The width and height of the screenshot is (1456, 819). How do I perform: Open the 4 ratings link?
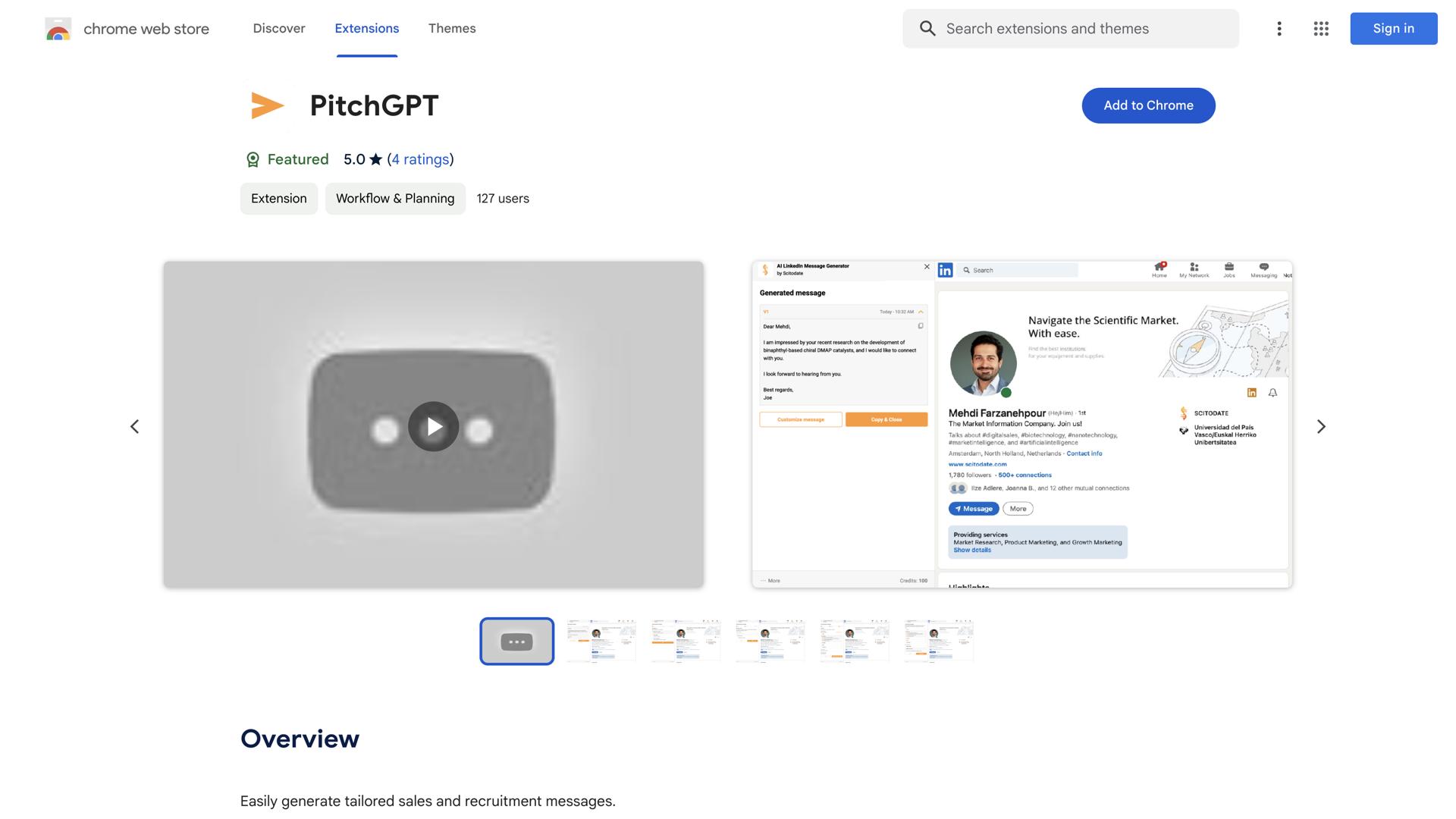tap(420, 159)
